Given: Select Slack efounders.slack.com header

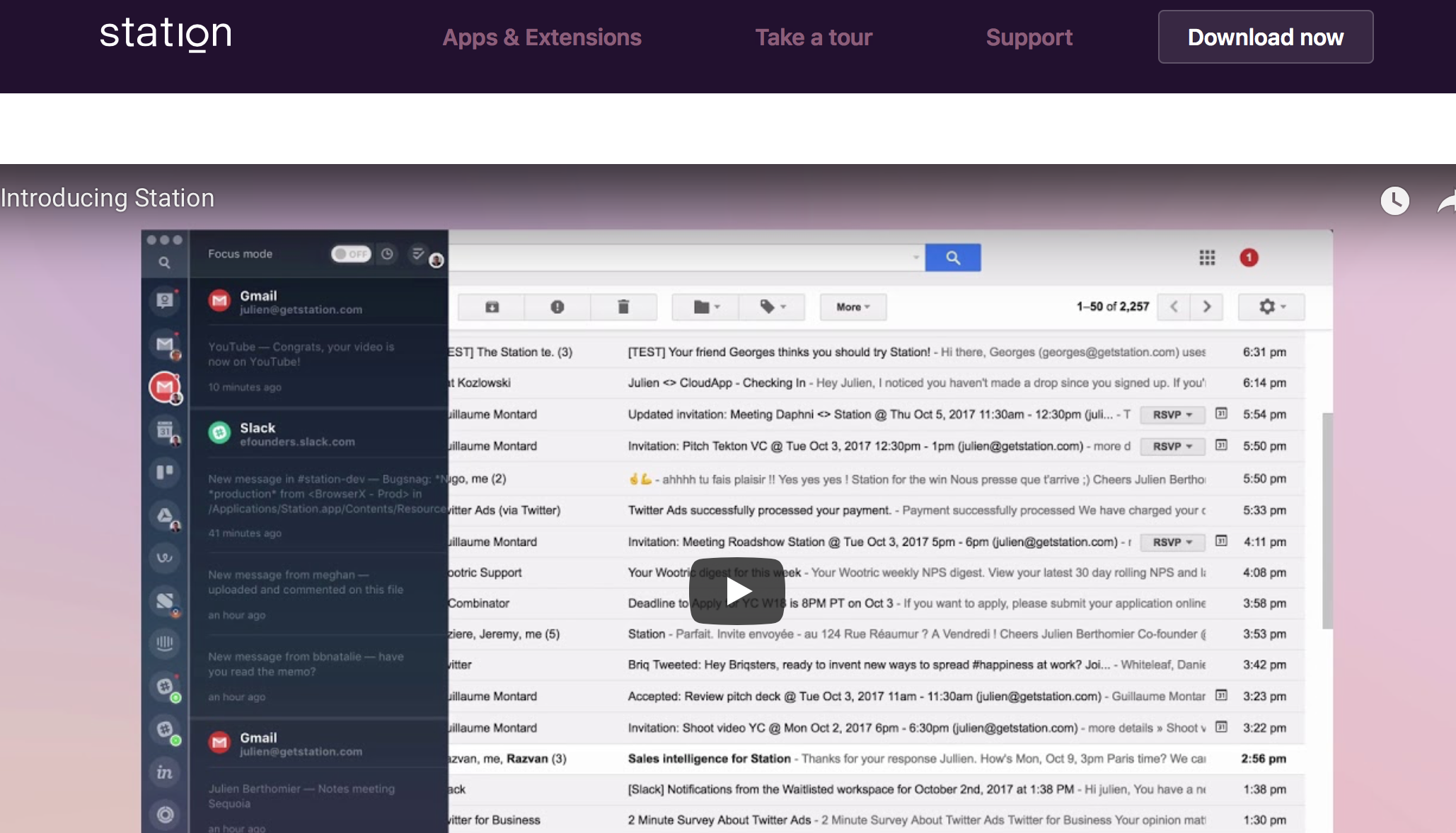Looking at the screenshot, I should tap(319, 433).
